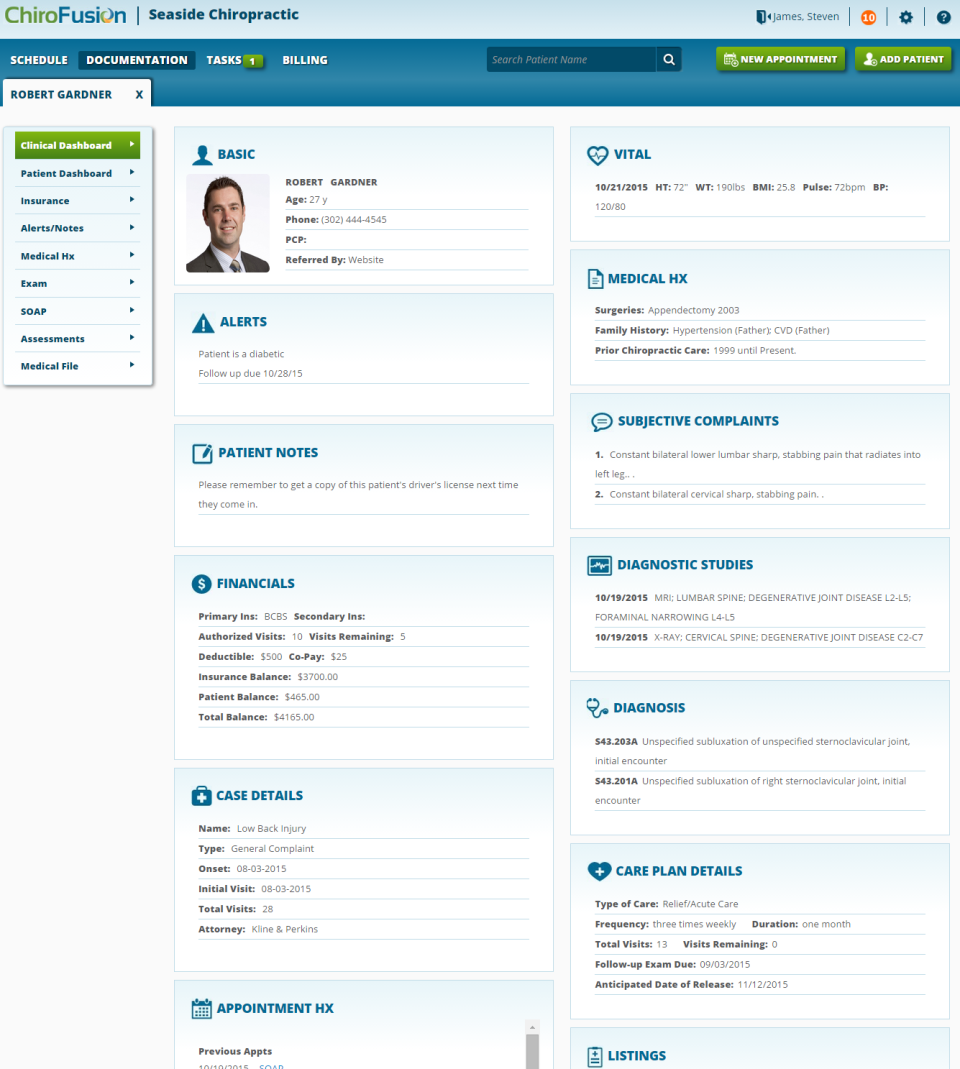This screenshot has height=1069, width=960.
Task: Open the settings gear icon
Action: coord(906,17)
